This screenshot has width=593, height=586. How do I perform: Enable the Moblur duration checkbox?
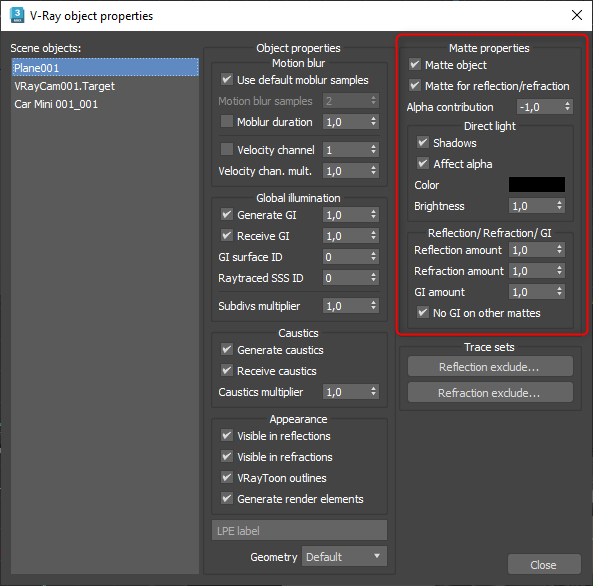tap(227, 121)
